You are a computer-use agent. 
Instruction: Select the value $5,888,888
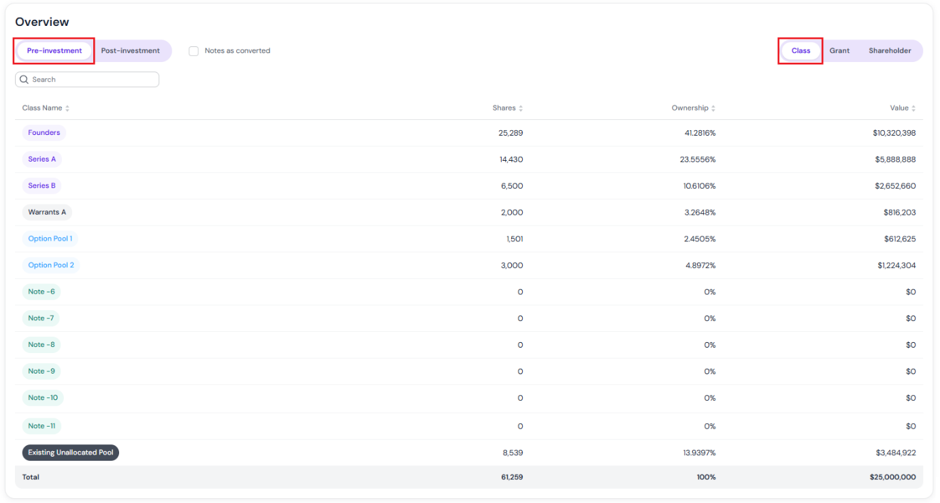click(x=895, y=159)
